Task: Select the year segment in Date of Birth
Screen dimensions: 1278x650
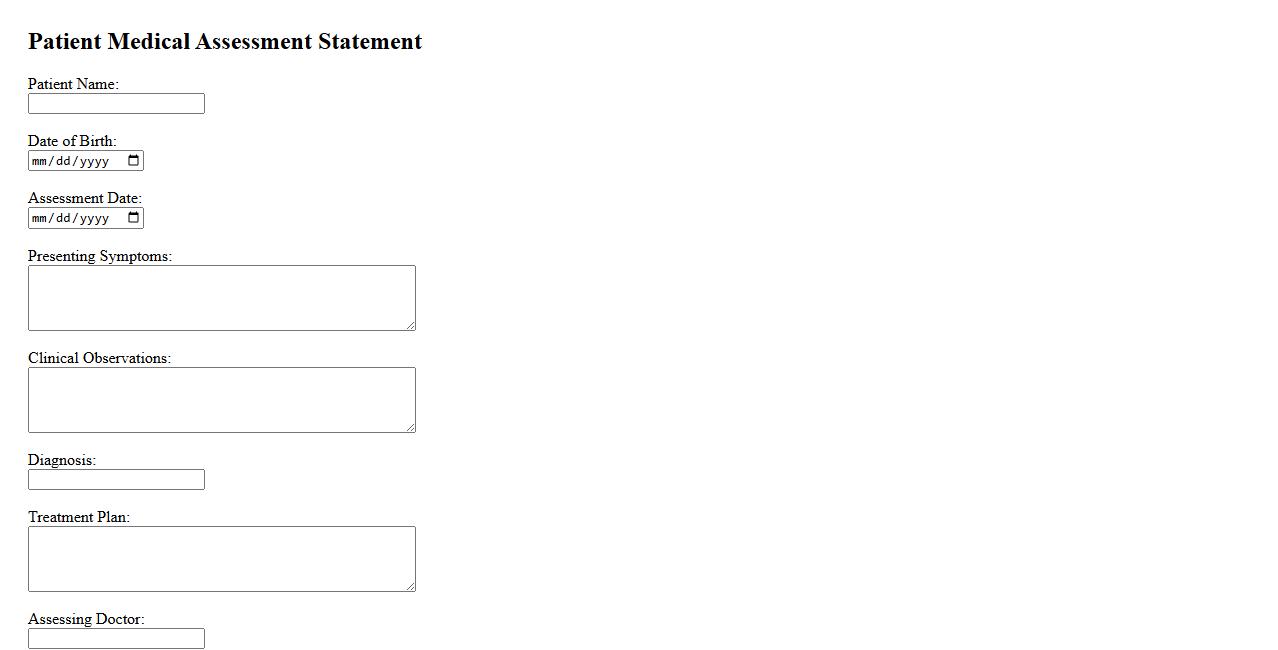Action: click(x=94, y=161)
